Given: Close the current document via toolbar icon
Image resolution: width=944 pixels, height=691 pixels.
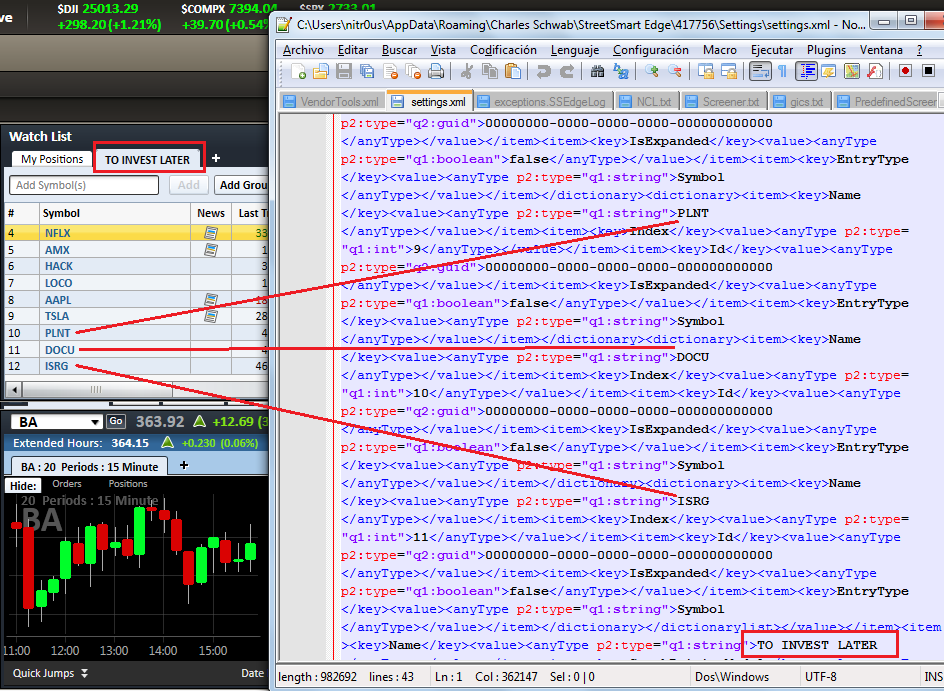Looking at the screenshot, I should (390, 72).
